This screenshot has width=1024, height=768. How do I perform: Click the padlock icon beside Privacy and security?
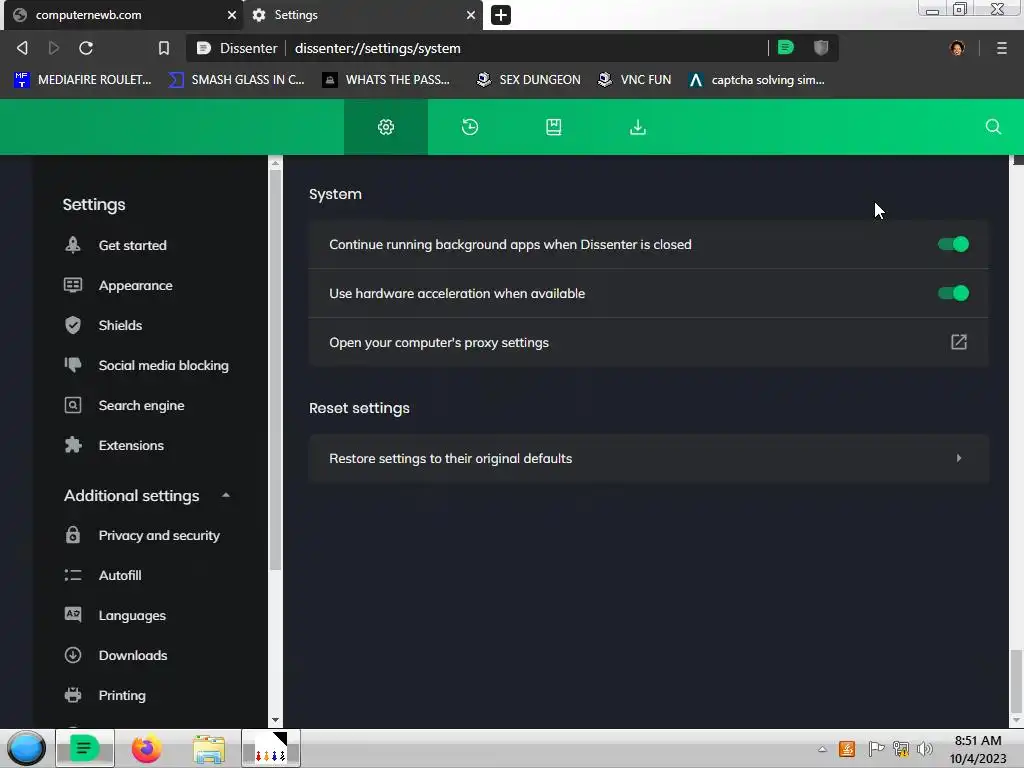[73, 535]
